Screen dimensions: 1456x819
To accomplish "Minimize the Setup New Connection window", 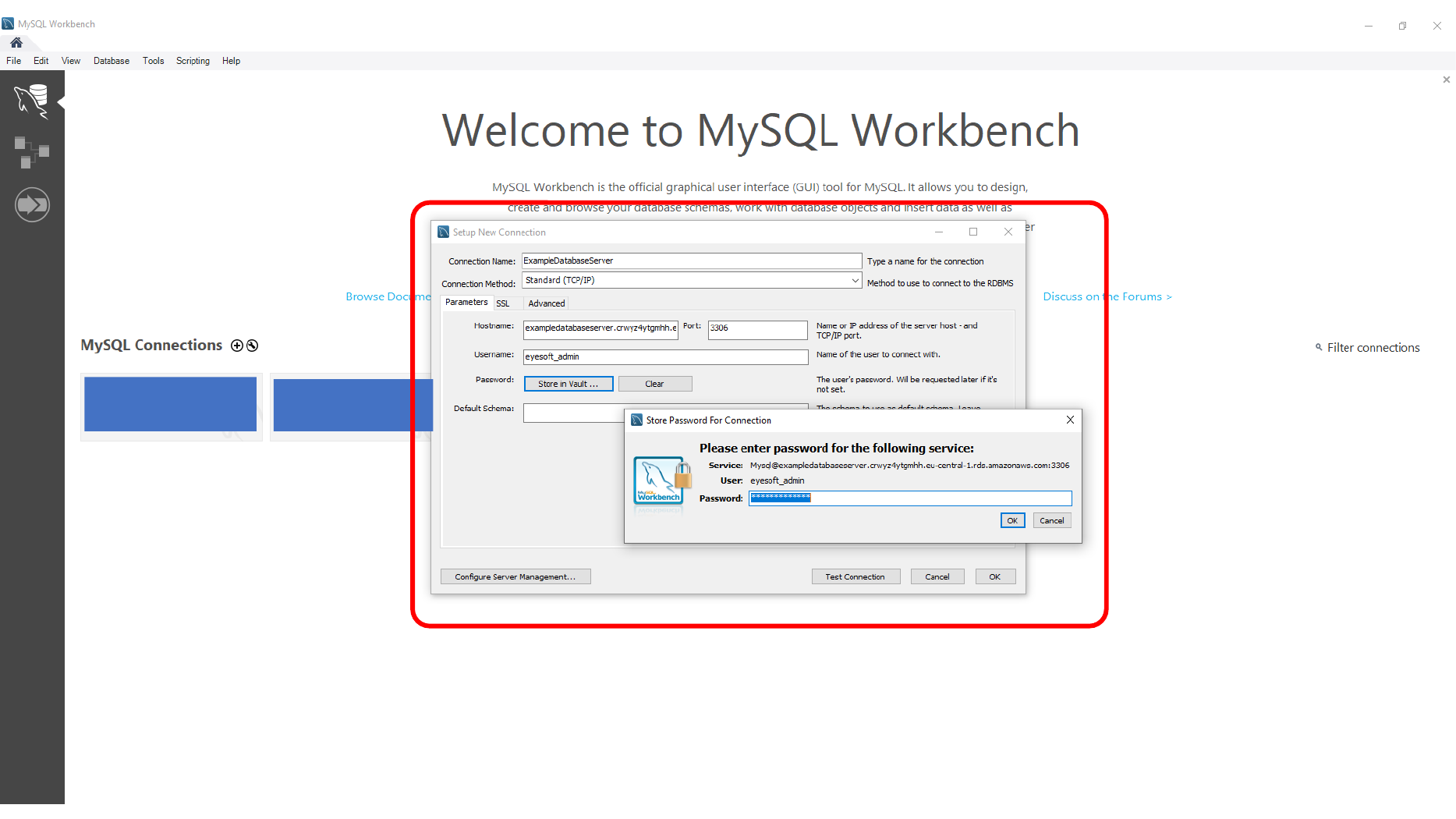I will click(939, 232).
